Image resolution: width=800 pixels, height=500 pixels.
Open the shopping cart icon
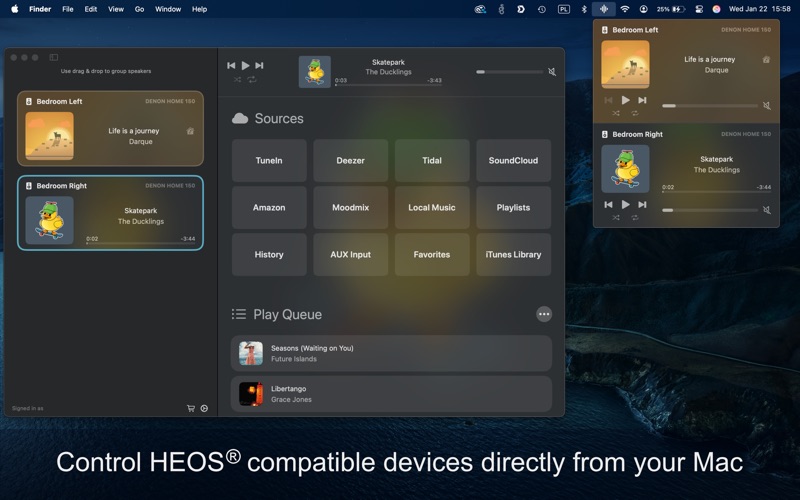click(191, 408)
